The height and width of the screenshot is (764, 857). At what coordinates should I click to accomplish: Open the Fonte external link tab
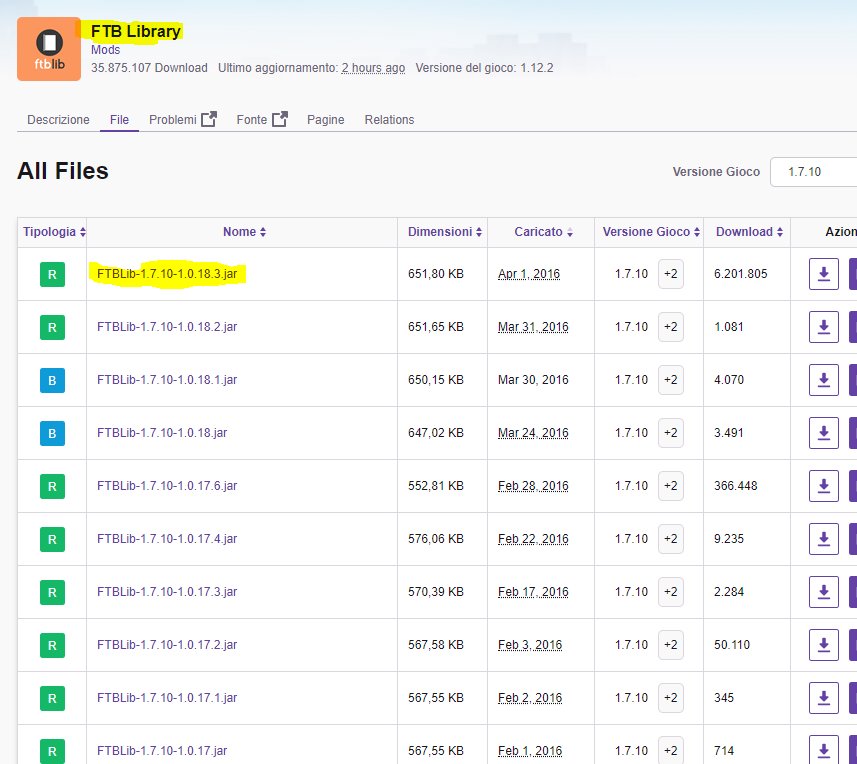pos(262,120)
